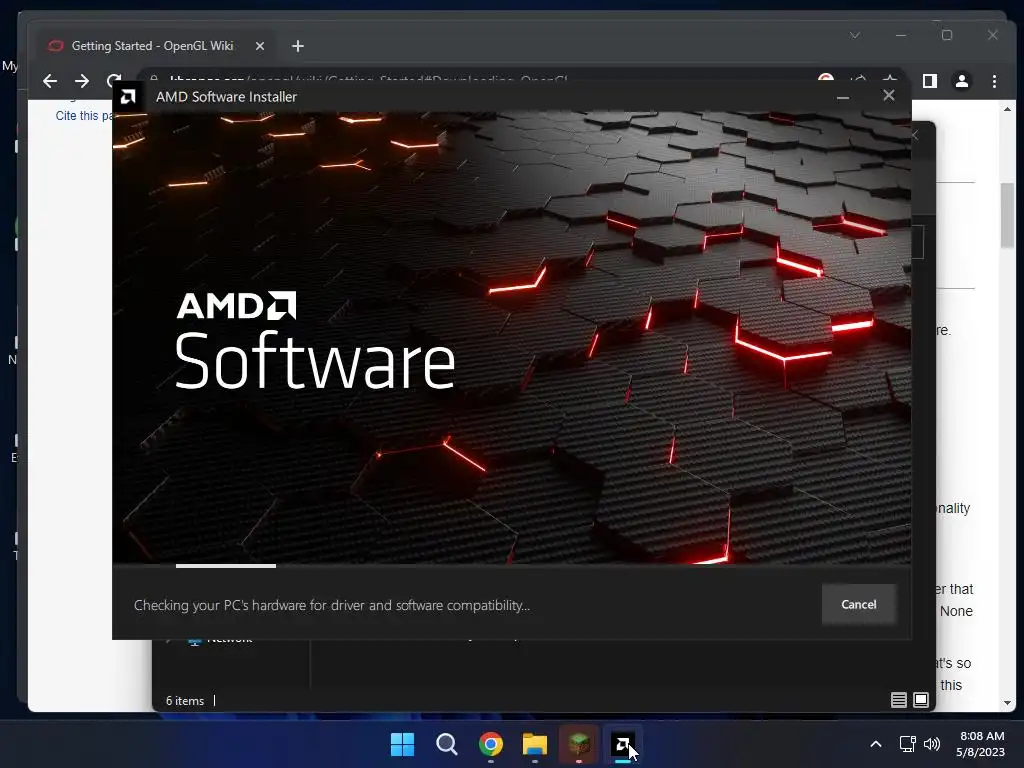Viewport: 1024px width, 768px height.
Task: Open Chrome tab search dropdown
Action: click(x=855, y=35)
